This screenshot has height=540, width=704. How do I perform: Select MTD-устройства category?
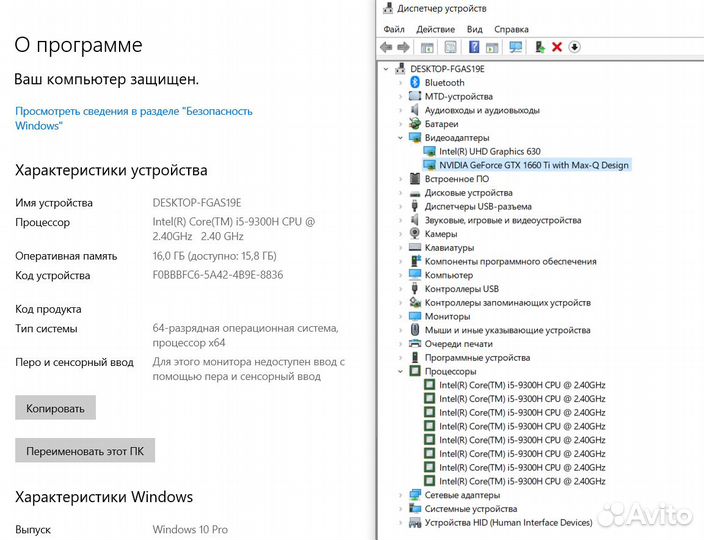click(458, 96)
